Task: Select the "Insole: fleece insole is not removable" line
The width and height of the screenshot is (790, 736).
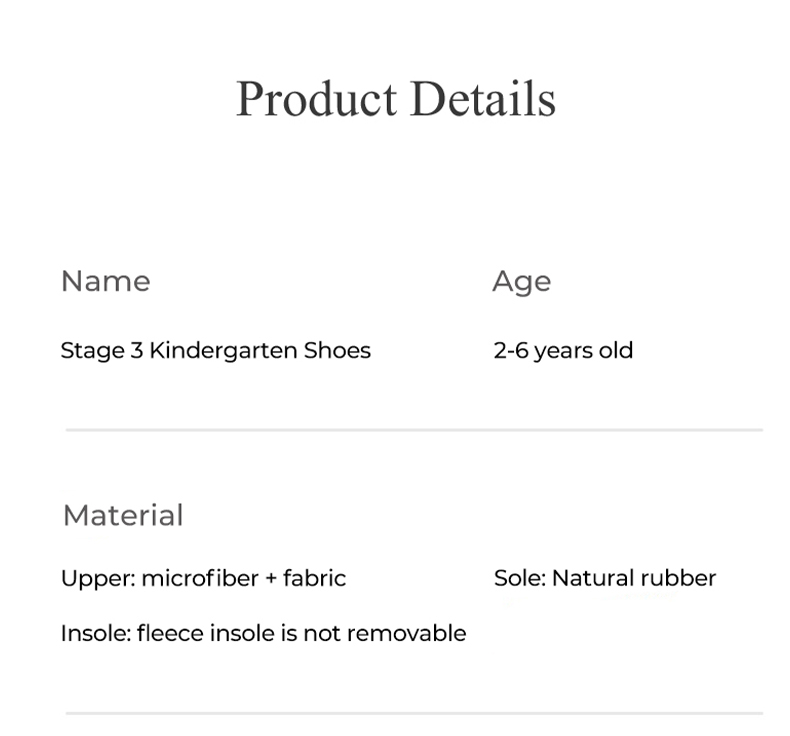Action: click(x=263, y=633)
